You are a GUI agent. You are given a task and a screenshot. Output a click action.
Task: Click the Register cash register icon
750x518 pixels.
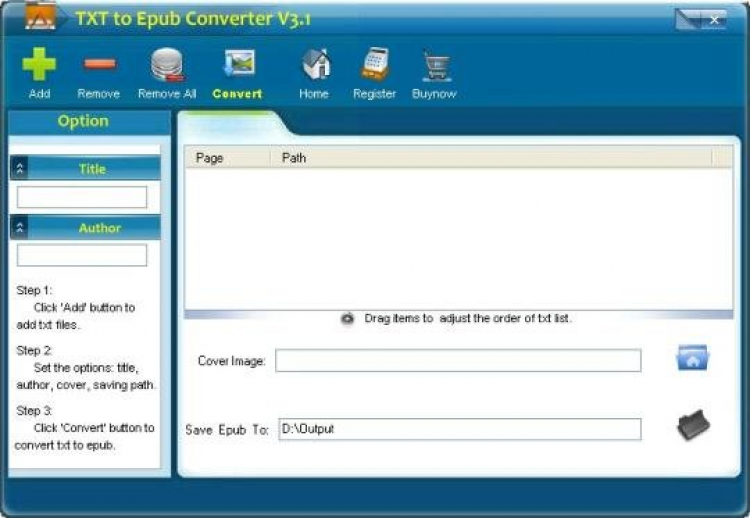(x=375, y=63)
